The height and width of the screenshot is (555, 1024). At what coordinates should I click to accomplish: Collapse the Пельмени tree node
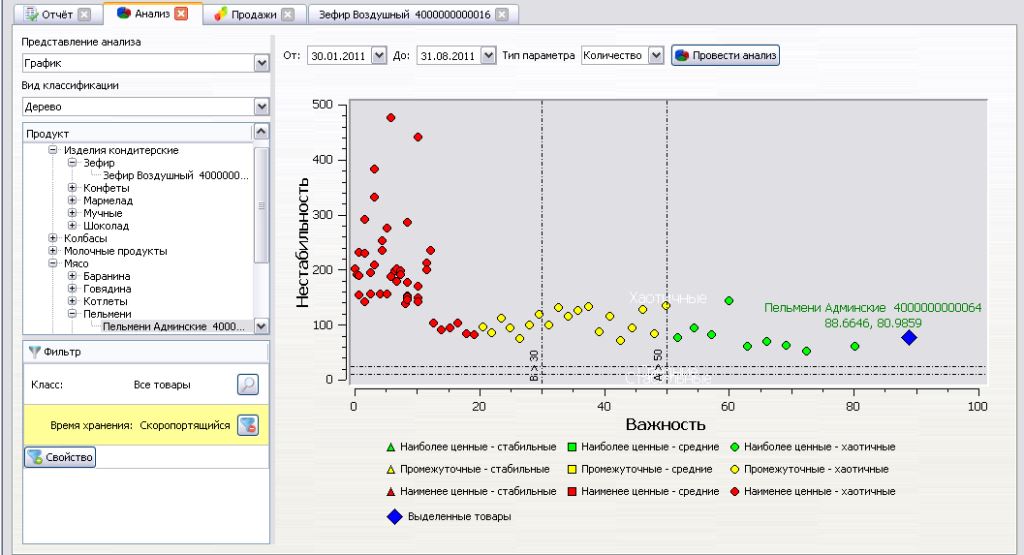72,313
